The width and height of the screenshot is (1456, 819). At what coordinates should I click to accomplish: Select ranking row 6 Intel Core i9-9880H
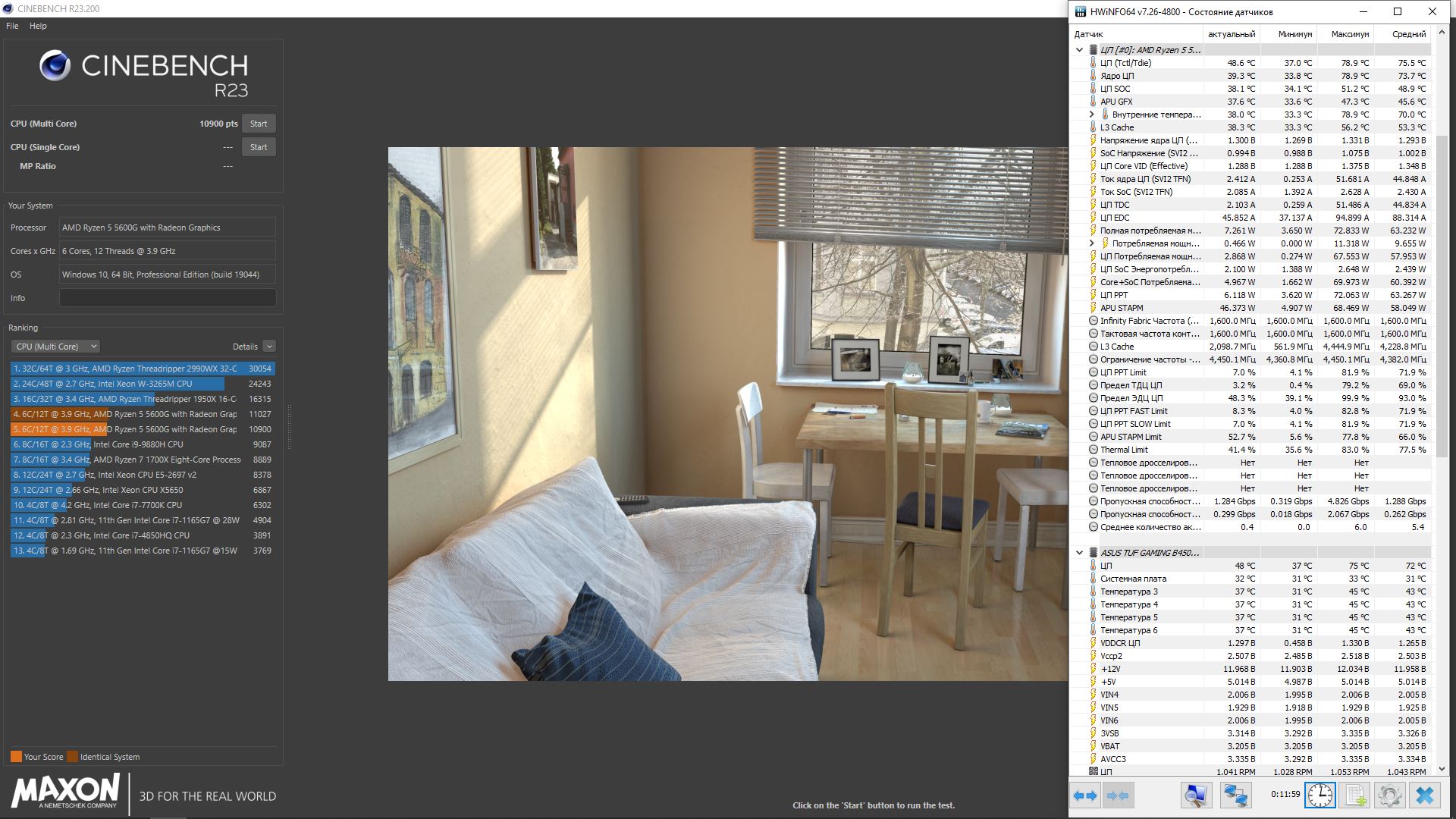[x=143, y=444]
